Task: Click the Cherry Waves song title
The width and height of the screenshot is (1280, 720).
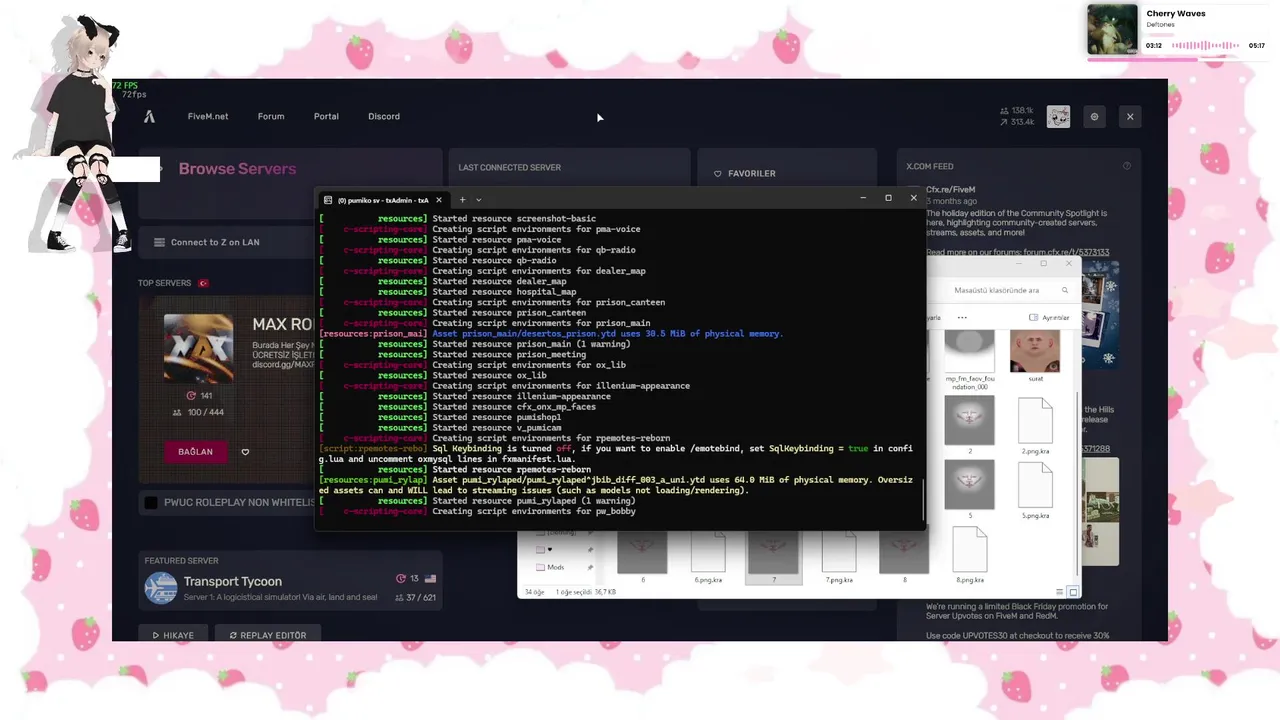Action: [x=1176, y=14]
